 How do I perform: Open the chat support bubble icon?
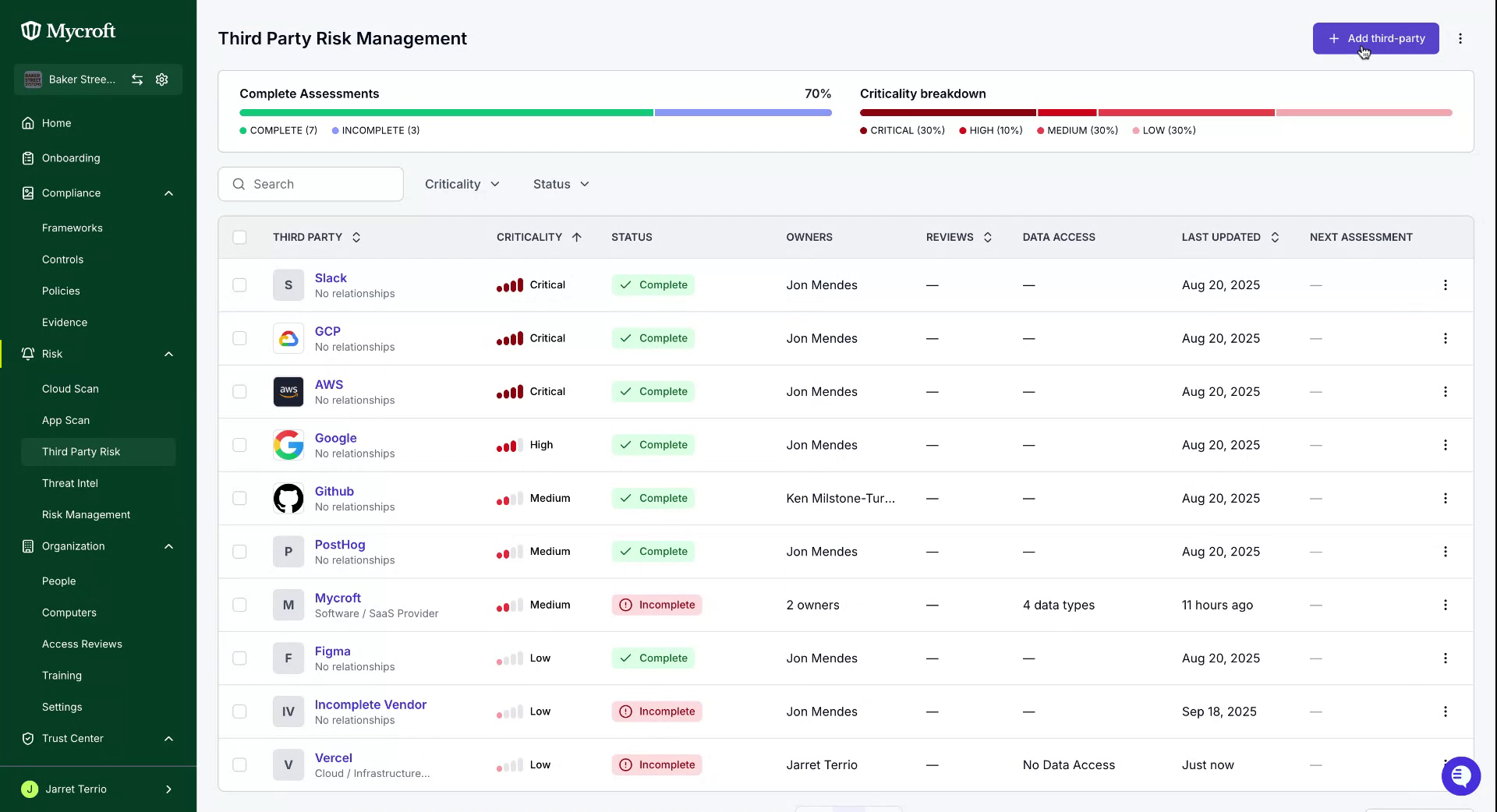coord(1460,776)
